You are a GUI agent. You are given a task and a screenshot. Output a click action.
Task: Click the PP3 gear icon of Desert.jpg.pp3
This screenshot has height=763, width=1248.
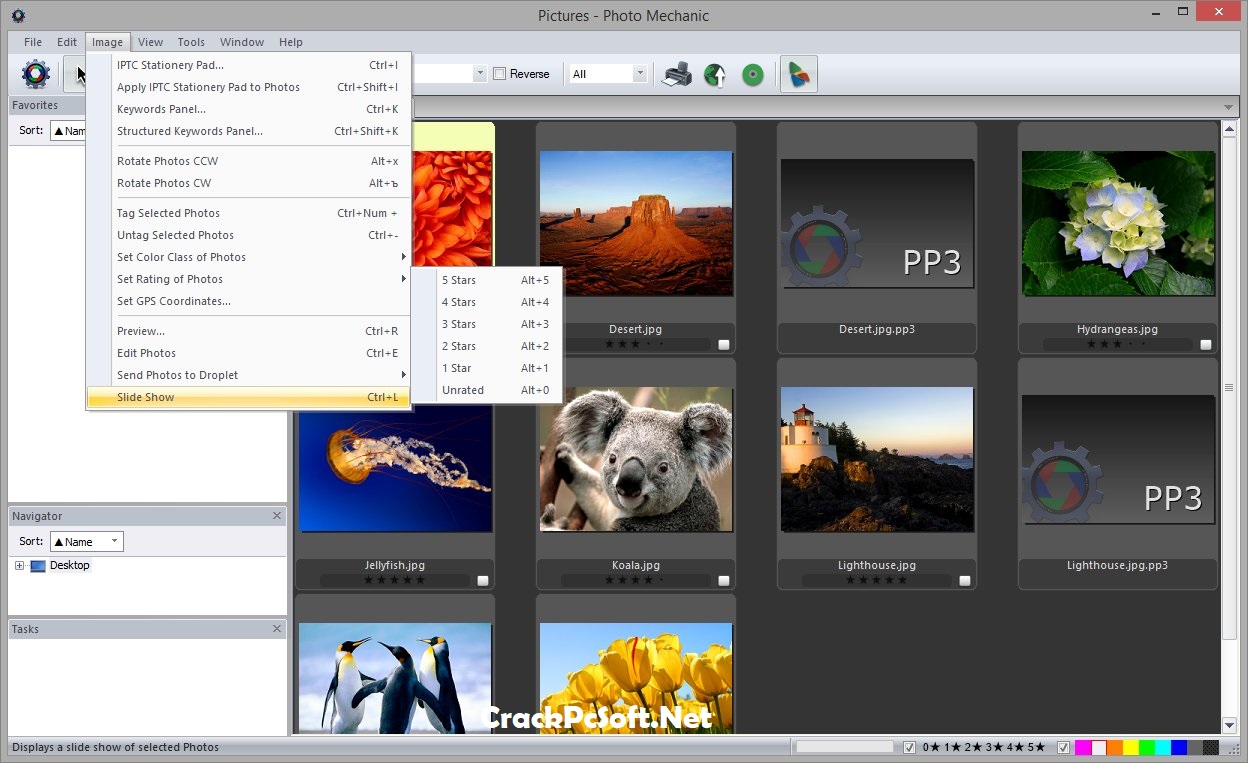[822, 247]
